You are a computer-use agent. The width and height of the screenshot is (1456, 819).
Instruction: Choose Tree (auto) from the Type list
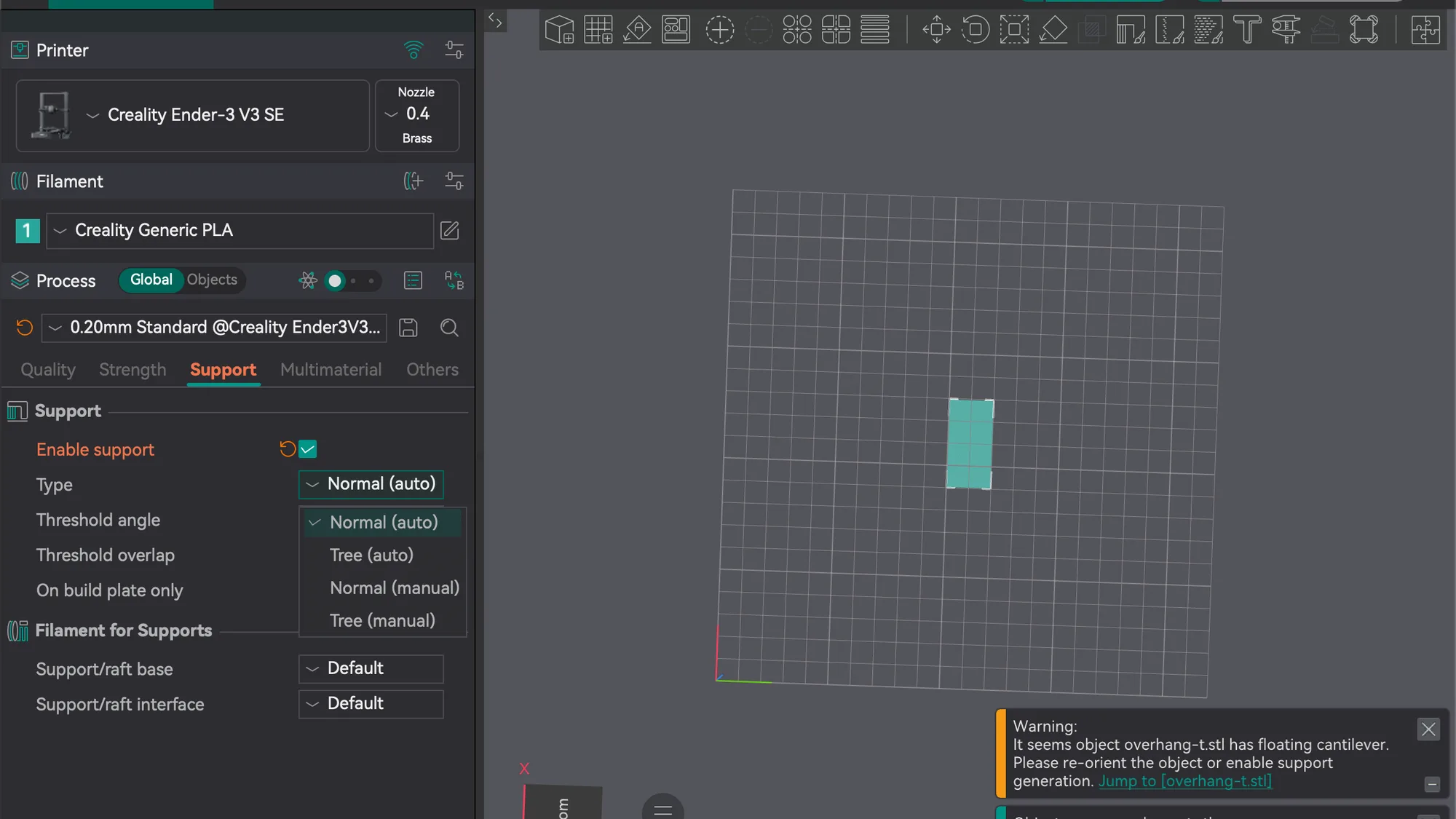tap(383, 555)
